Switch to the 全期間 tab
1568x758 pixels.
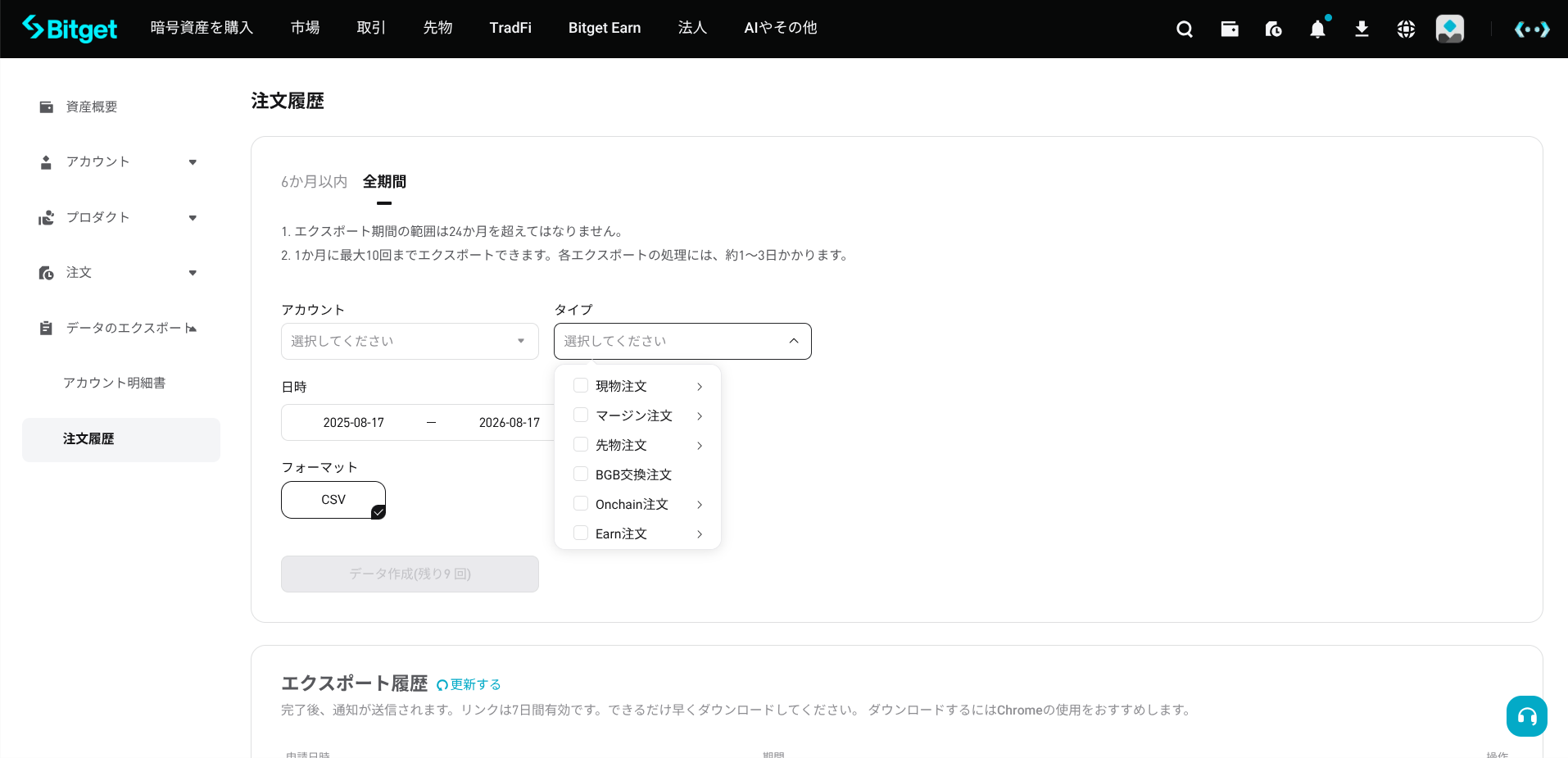tap(384, 182)
